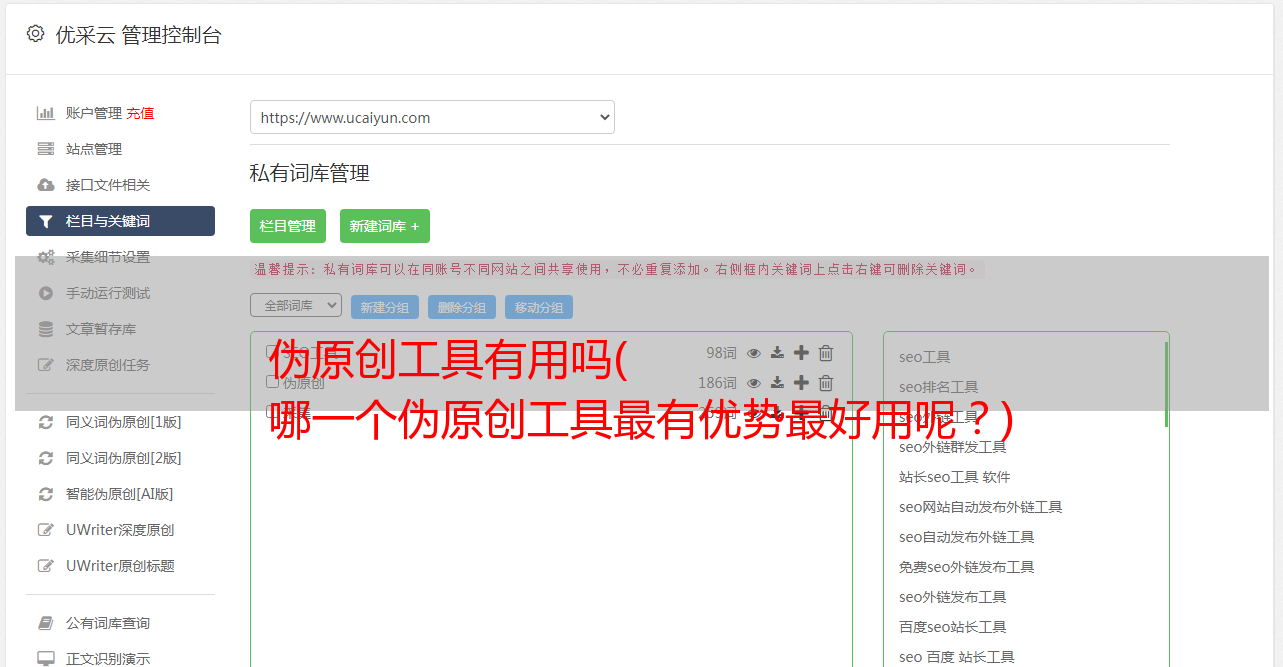Open the site URL dropdown https://www.ucaiyun.com
1283x667 pixels.
click(x=432, y=117)
